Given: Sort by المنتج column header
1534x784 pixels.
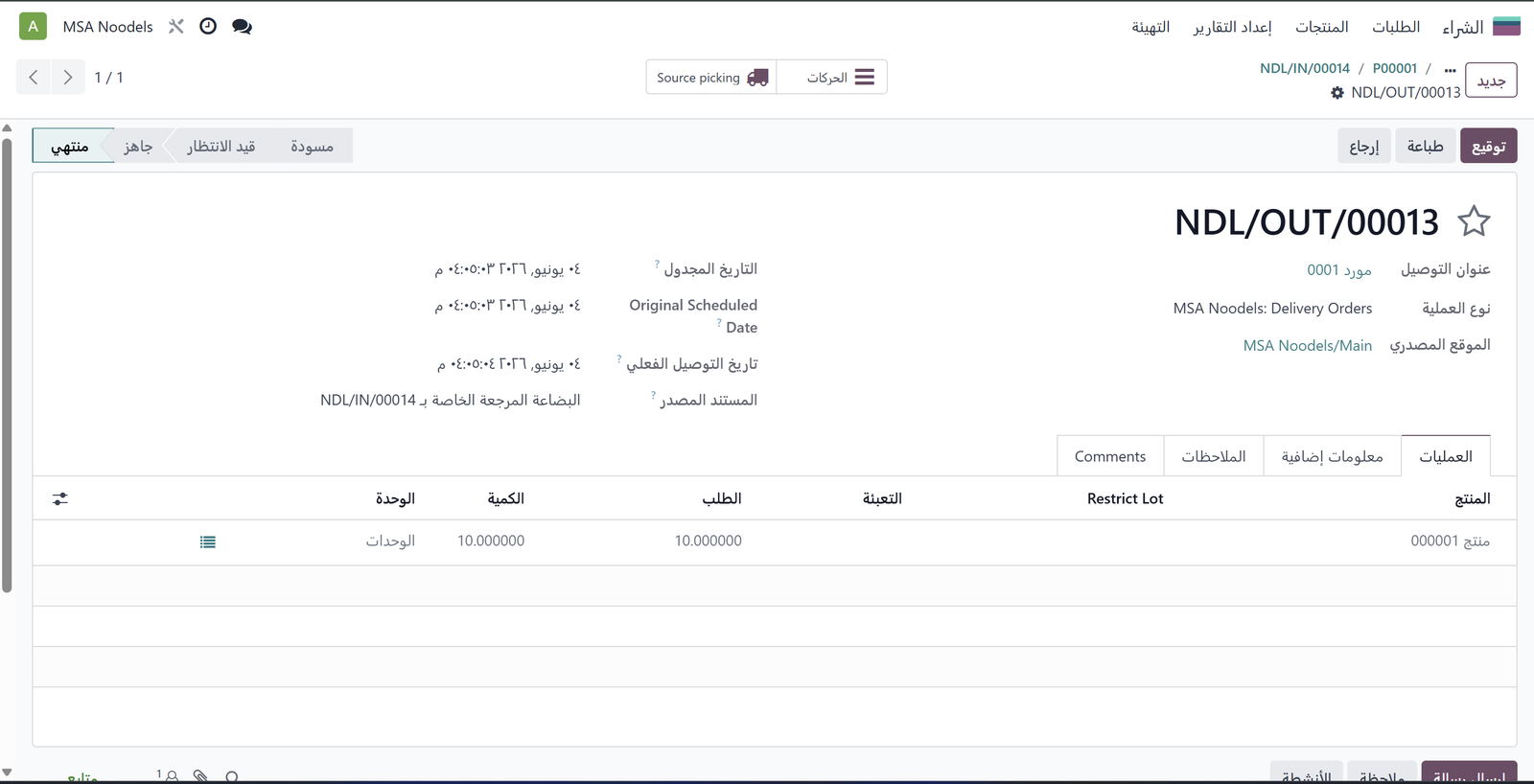Looking at the screenshot, I should [1472, 498].
